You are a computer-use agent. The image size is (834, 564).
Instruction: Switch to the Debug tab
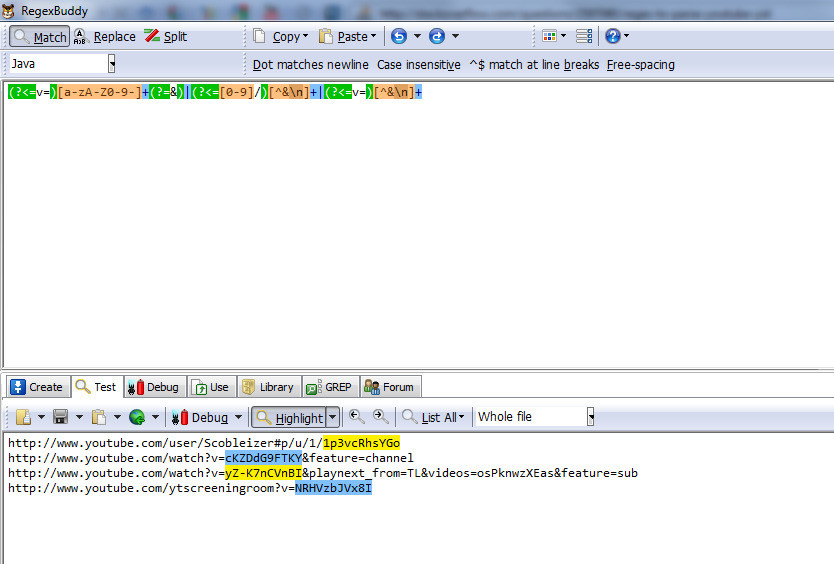[x=155, y=387]
